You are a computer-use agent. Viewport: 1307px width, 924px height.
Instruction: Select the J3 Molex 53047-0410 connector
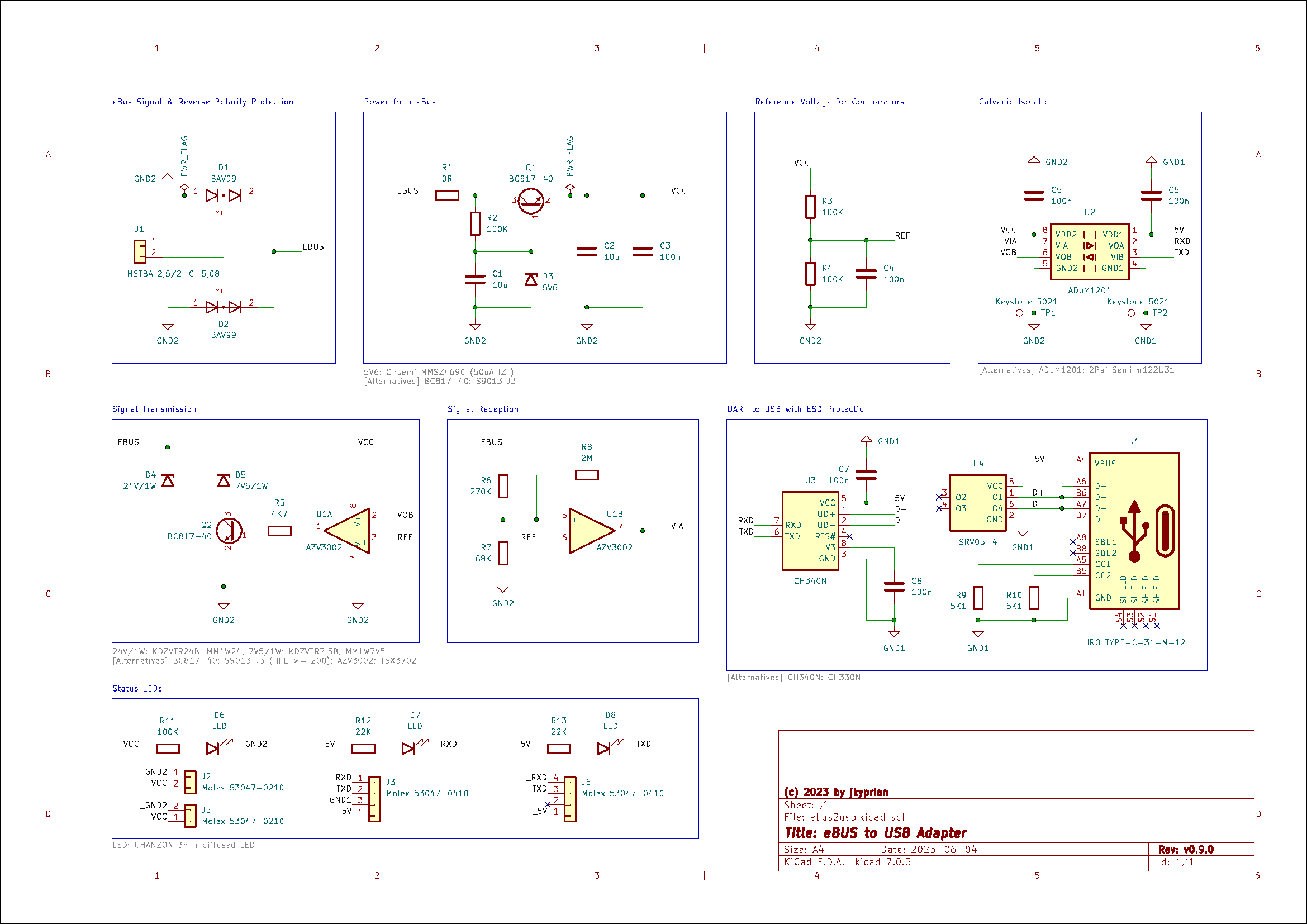pos(374,799)
